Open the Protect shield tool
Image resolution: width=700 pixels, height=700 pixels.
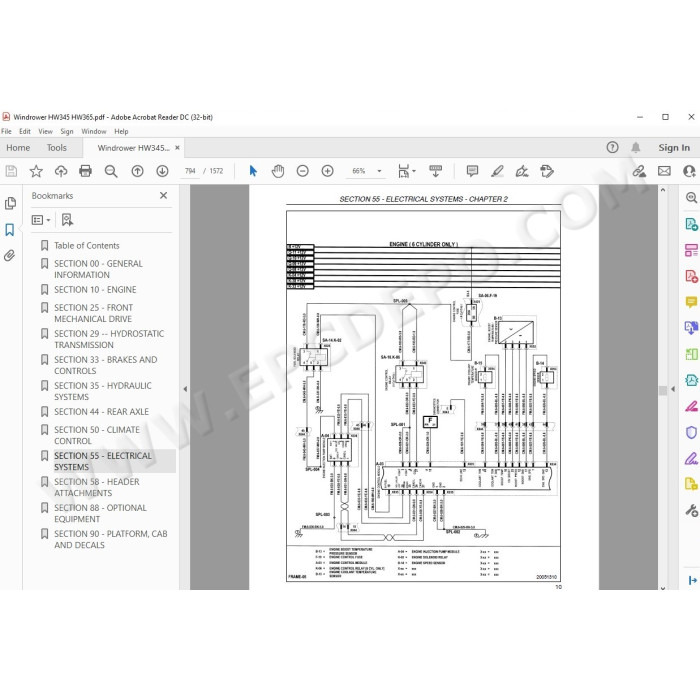691,432
